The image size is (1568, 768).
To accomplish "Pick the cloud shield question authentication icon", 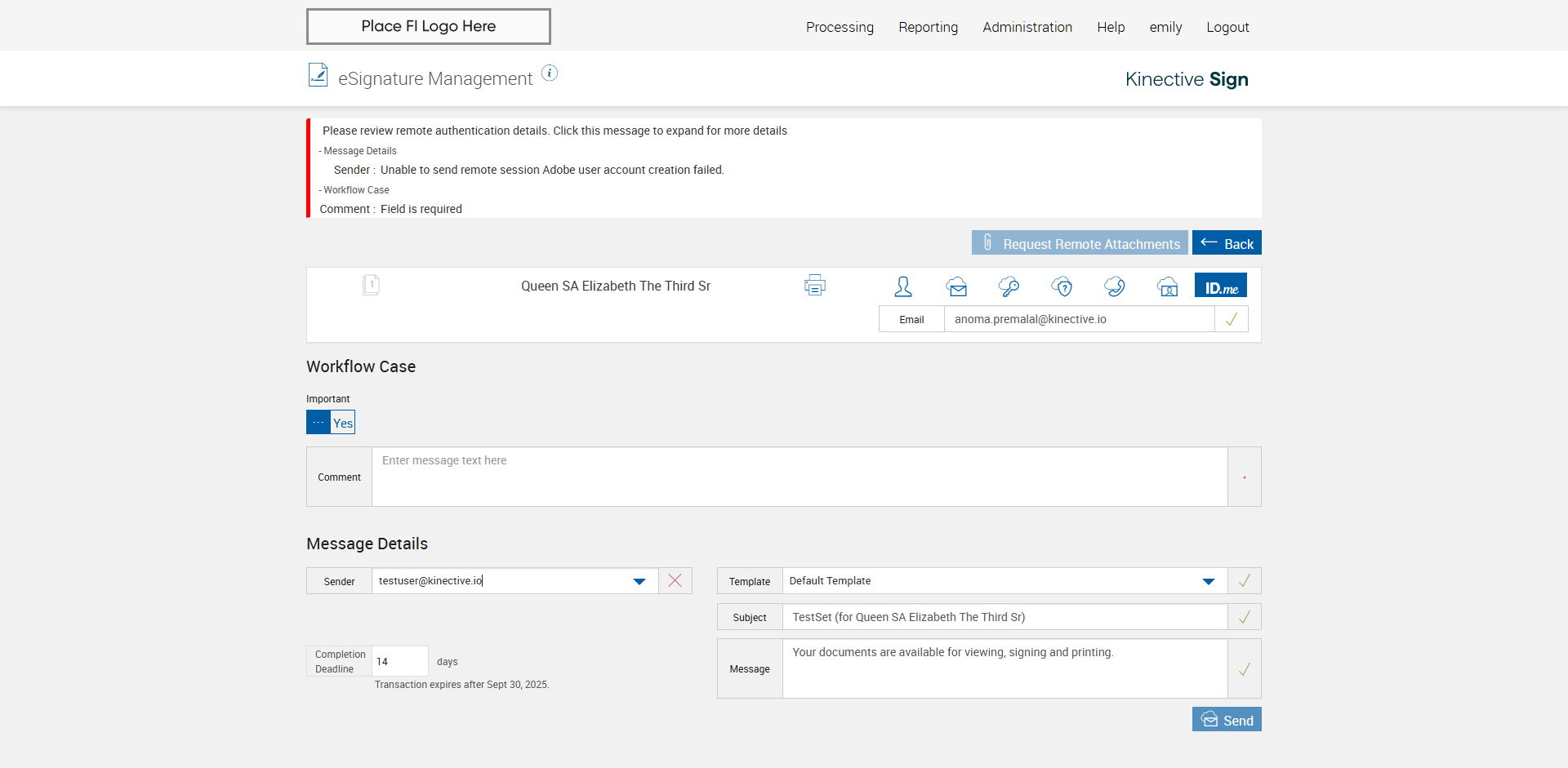I will click(x=1062, y=286).
